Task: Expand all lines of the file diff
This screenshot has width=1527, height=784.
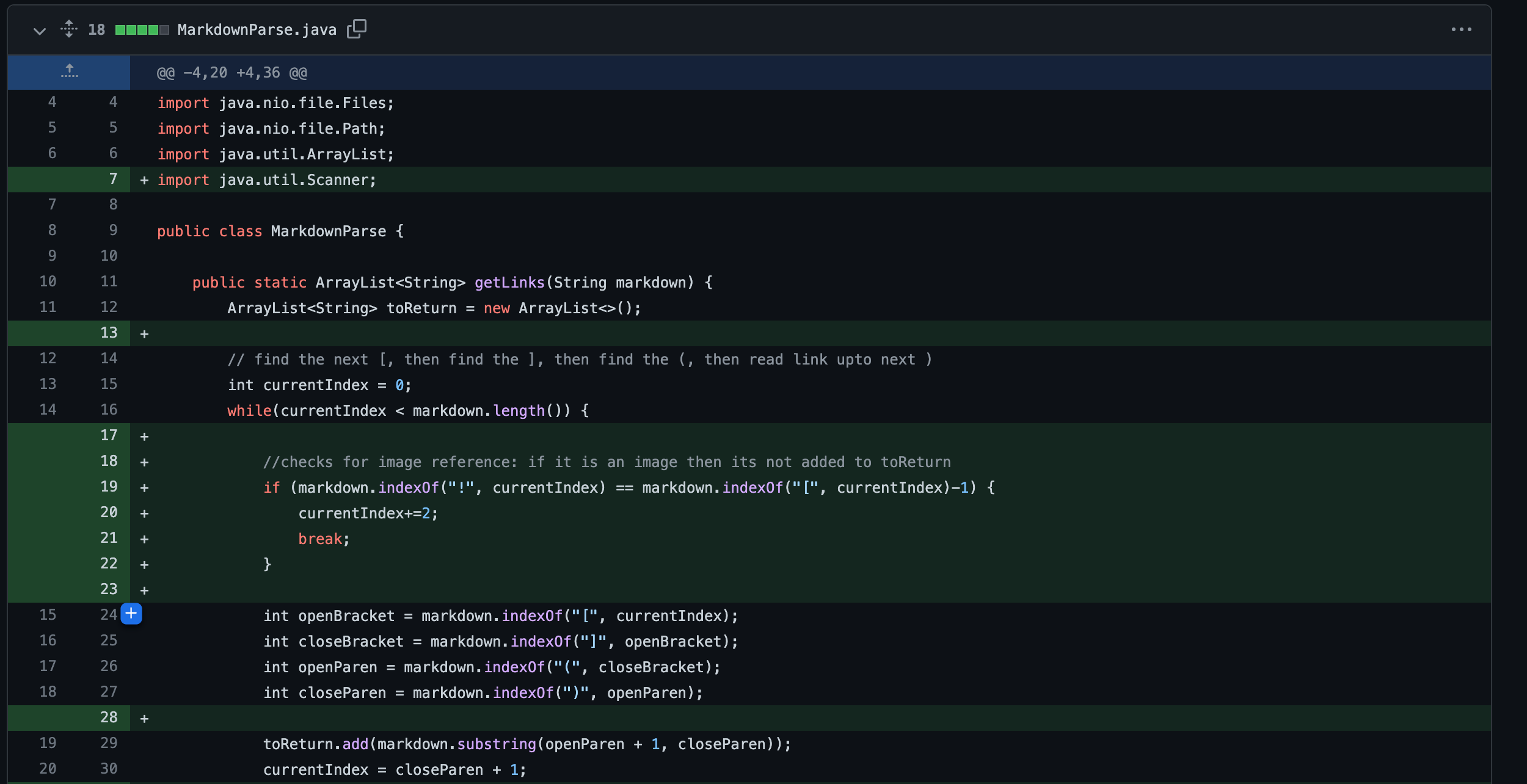Action: pos(69,29)
